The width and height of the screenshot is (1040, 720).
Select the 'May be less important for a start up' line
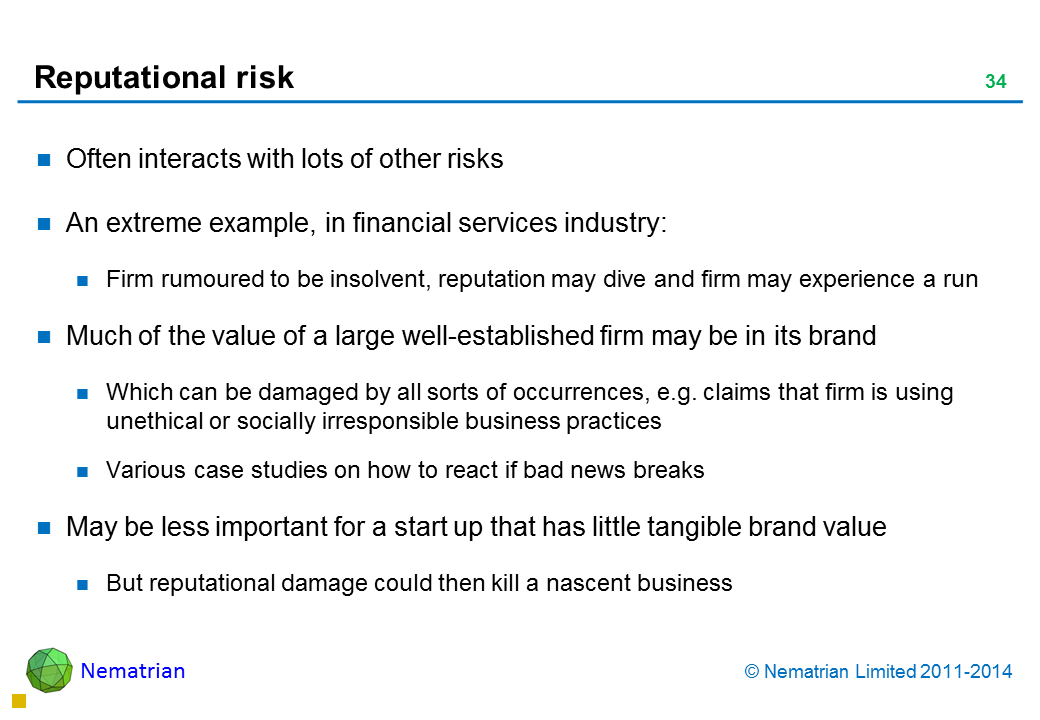476,527
